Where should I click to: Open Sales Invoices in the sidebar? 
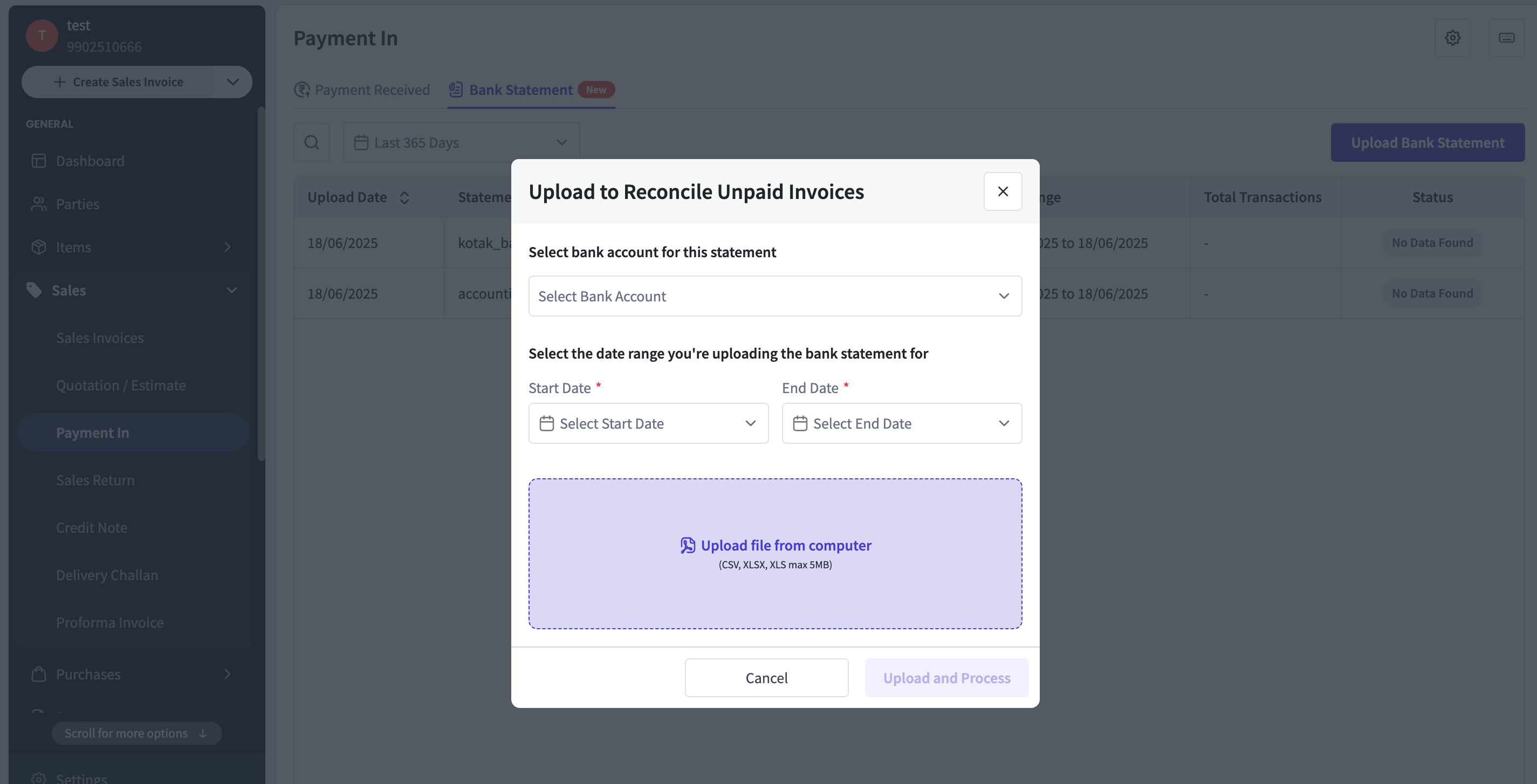[x=133, y=337]
